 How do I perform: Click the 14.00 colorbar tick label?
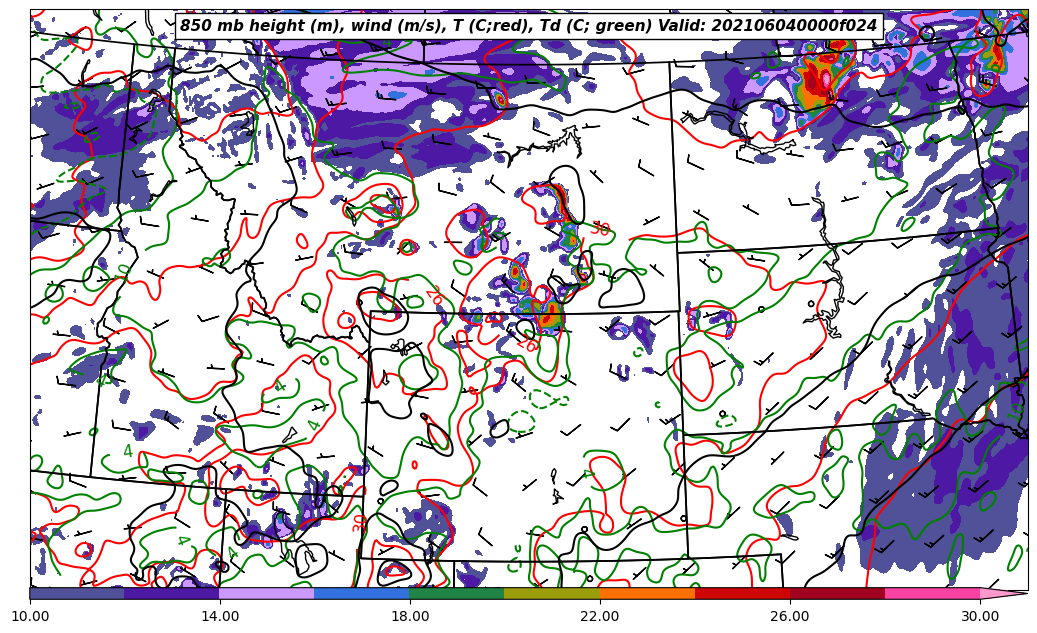220,616
